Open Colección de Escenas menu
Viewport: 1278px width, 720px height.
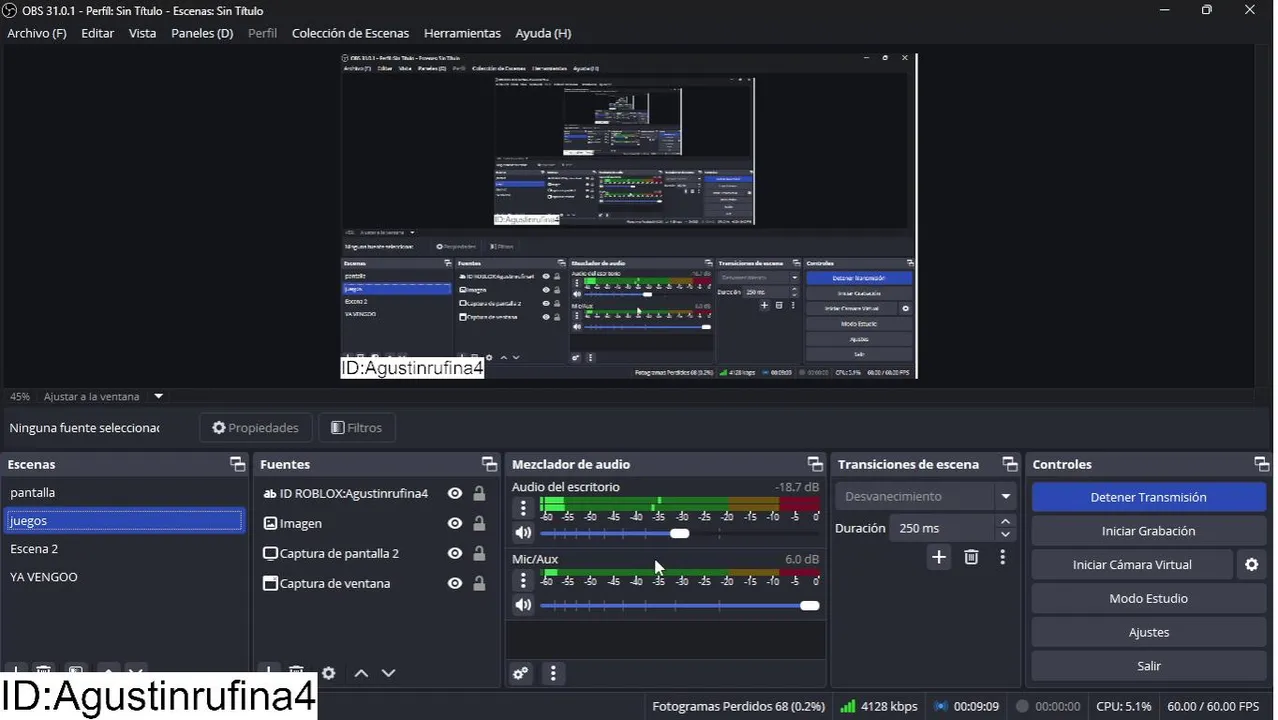[350, 33]
